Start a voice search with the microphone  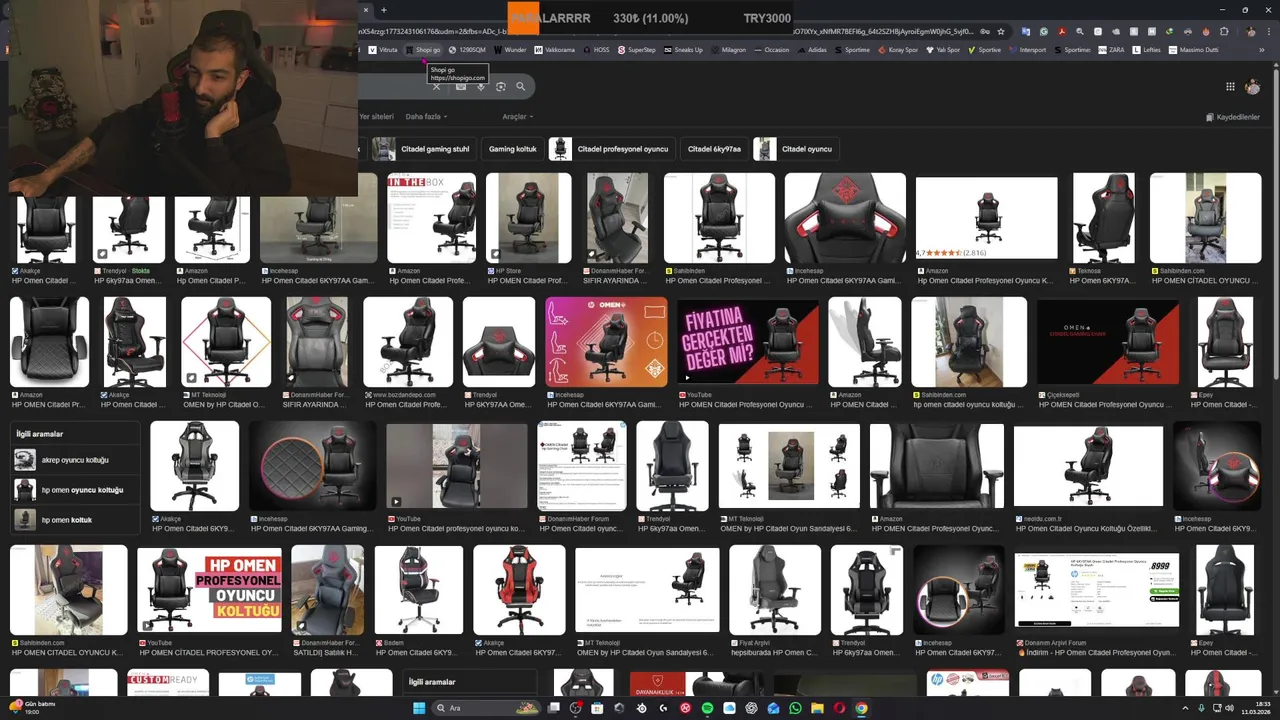click(481, 87)
